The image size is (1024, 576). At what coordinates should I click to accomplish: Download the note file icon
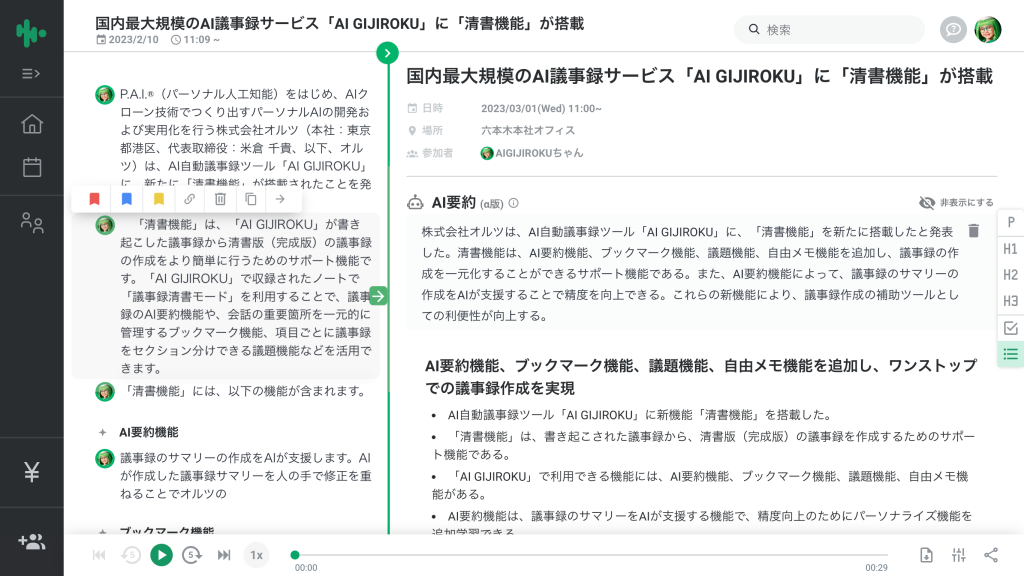pos(926,555)
